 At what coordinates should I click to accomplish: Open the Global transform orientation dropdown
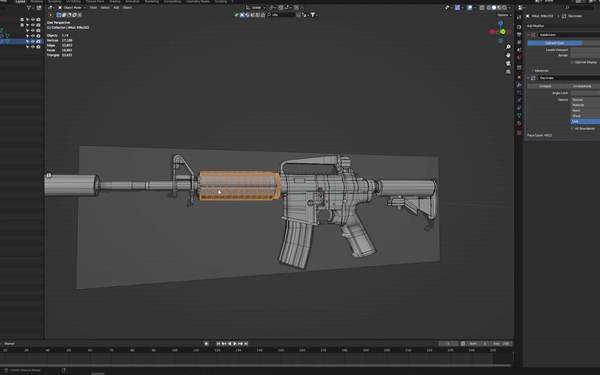pos(256,8)
